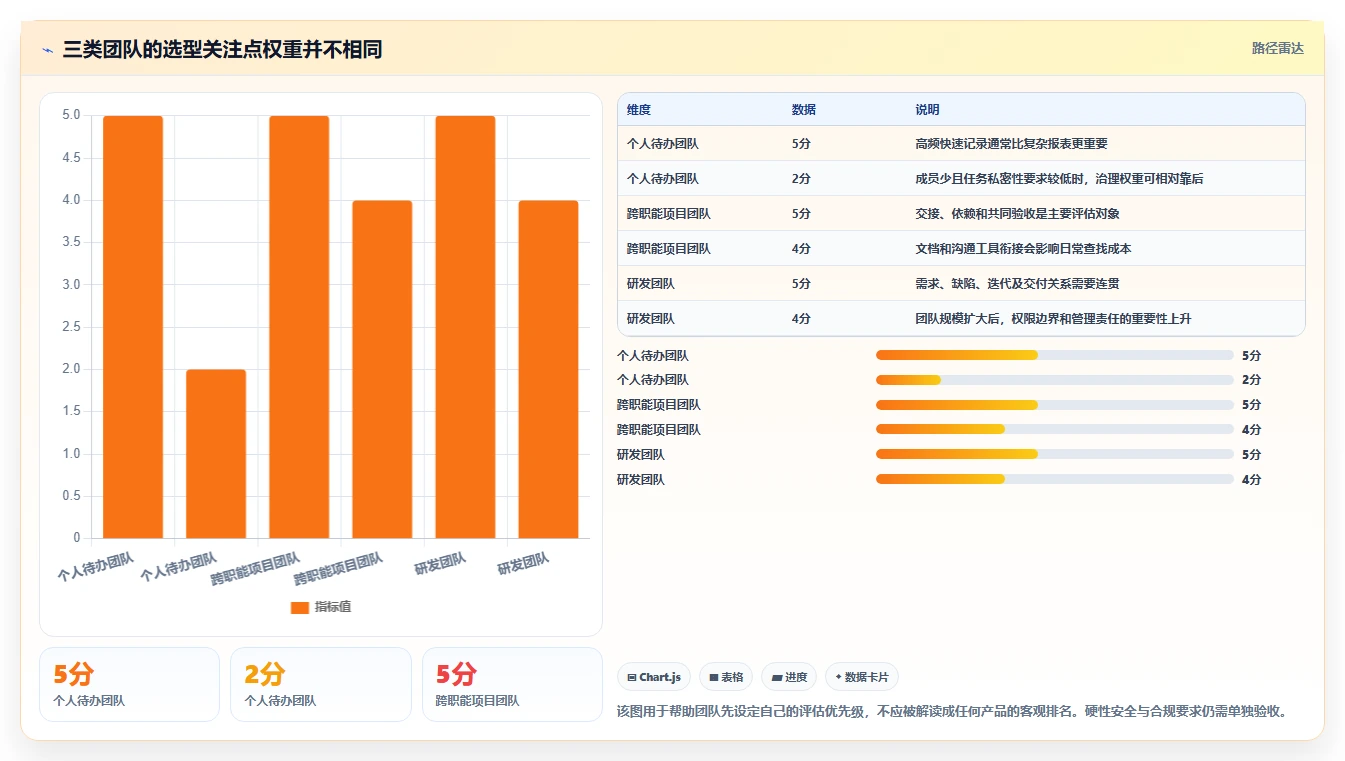Click the lightning icon beside the page title
Image resolution: width=1345 pixels, height=761 pixels.
(x=48, y=49)
